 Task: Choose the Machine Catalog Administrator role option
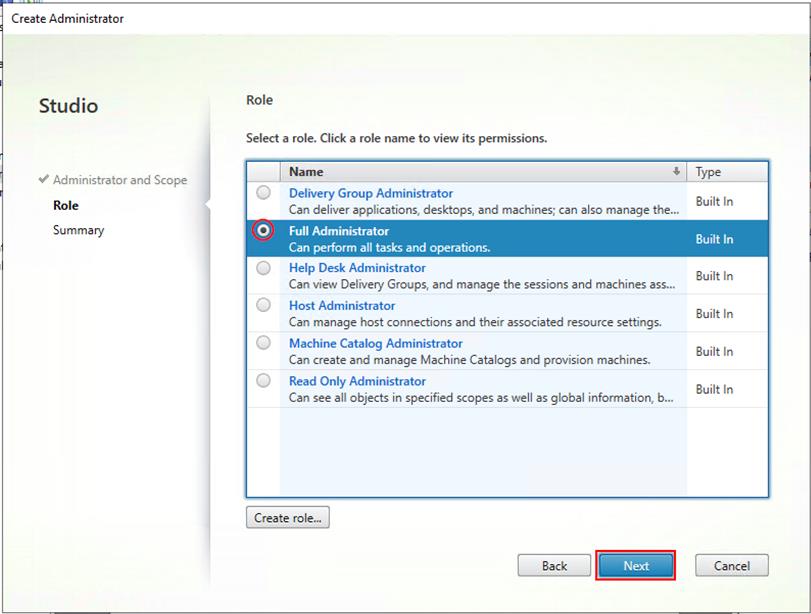click(x=263, y=343)
